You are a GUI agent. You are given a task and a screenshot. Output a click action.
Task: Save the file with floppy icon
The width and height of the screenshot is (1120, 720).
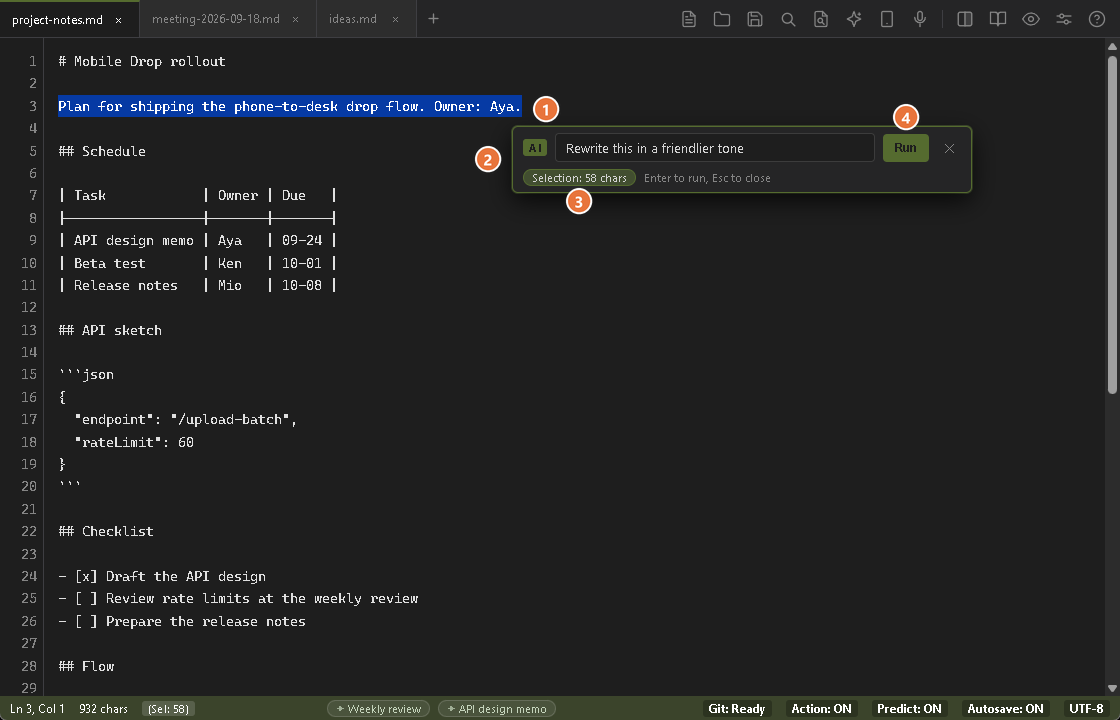(754, 19)
